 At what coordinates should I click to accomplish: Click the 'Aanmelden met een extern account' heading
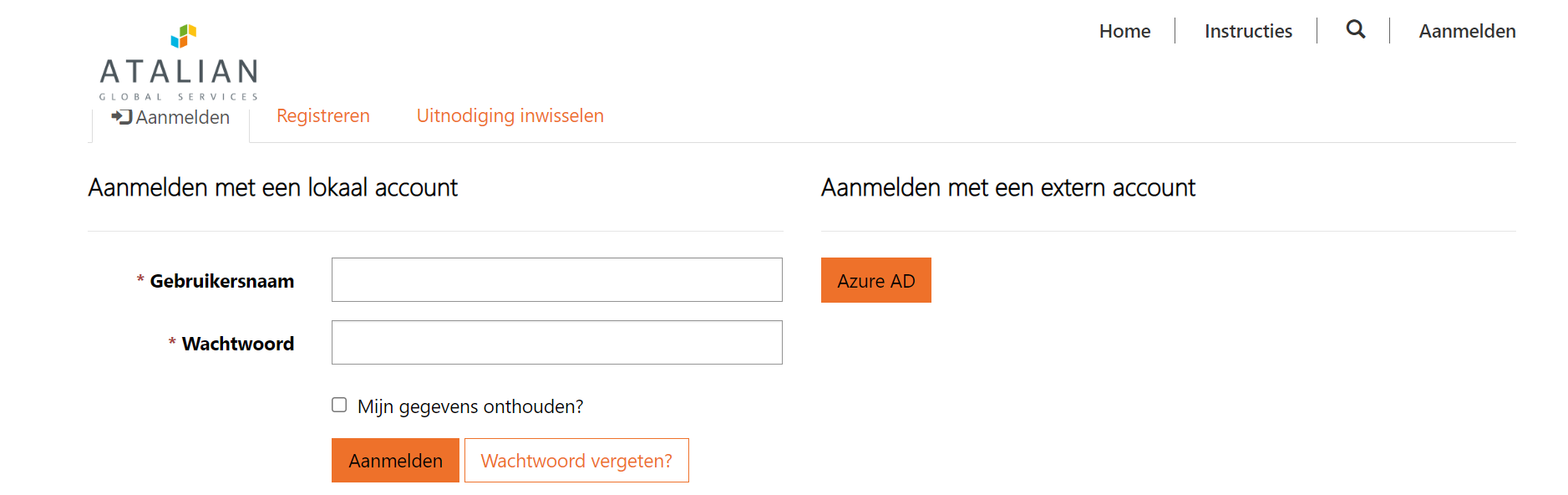point(1007,187)
